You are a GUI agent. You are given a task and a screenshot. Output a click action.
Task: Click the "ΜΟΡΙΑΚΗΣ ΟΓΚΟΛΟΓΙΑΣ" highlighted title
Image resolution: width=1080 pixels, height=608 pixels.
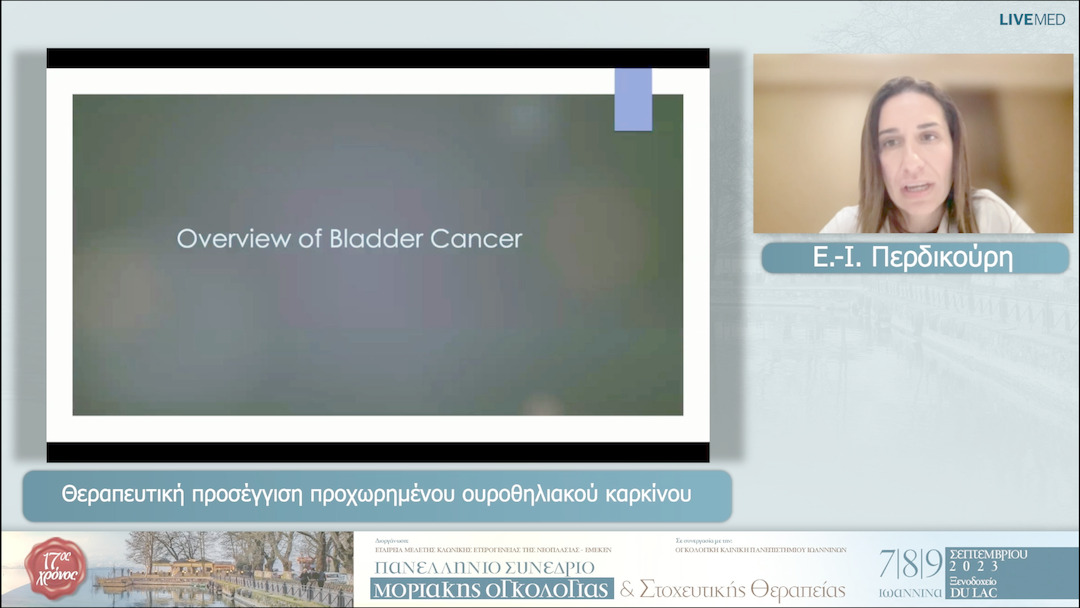492,589
